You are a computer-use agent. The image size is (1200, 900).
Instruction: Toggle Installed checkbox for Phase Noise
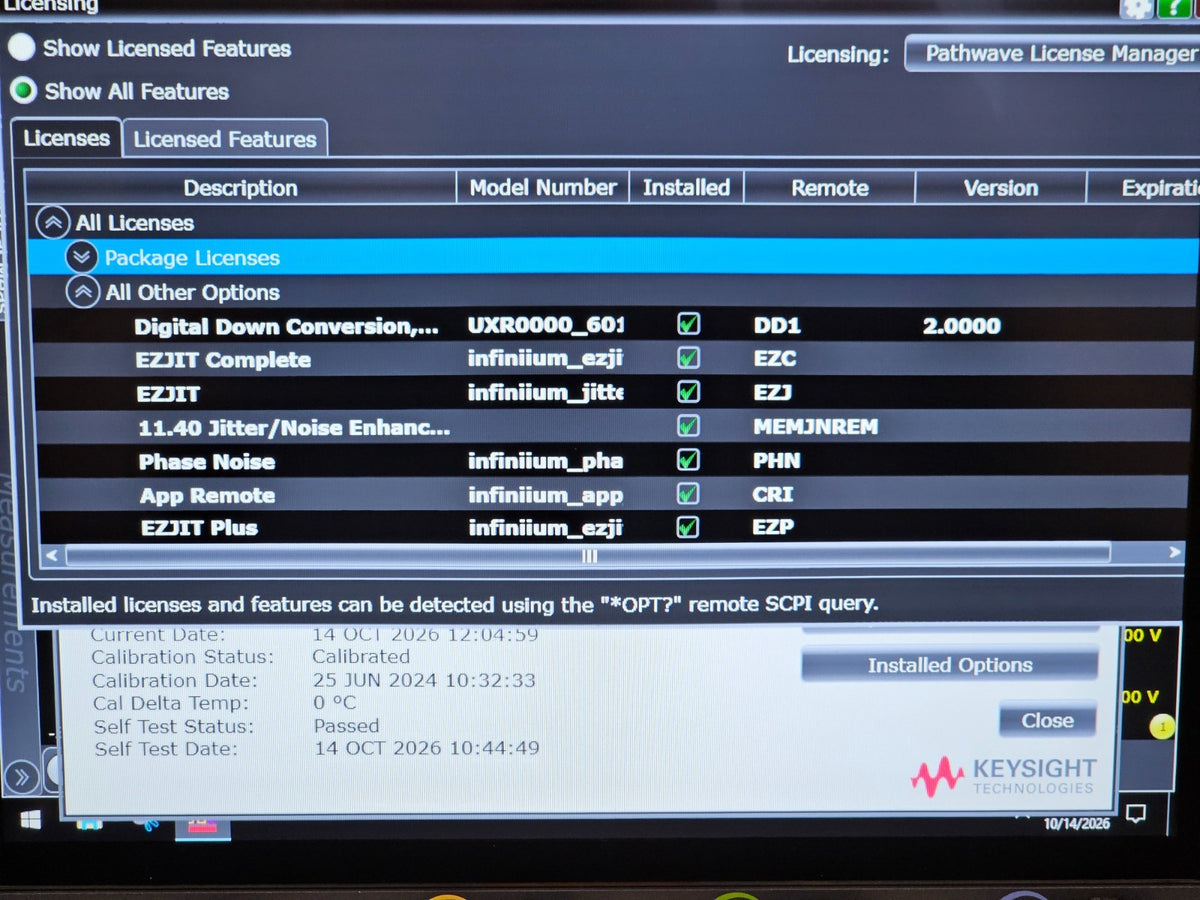pyautogui.click(x=688, y=459)
